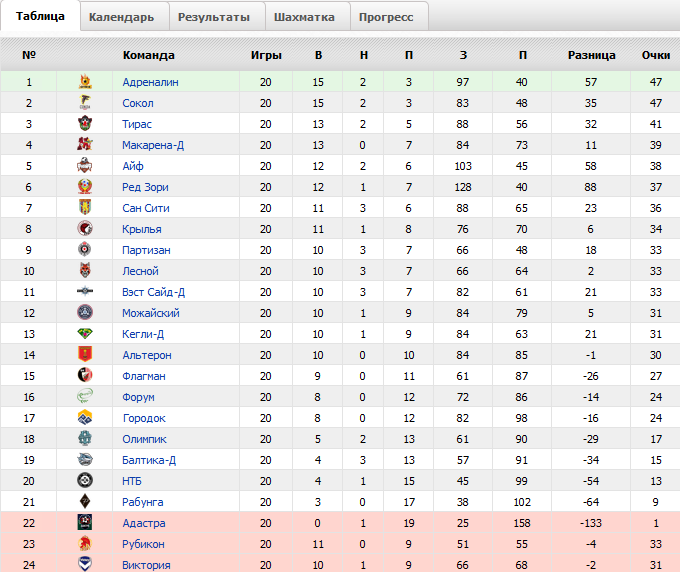Open the Результаты tab
680x572 pixels.
click(214, 17)
